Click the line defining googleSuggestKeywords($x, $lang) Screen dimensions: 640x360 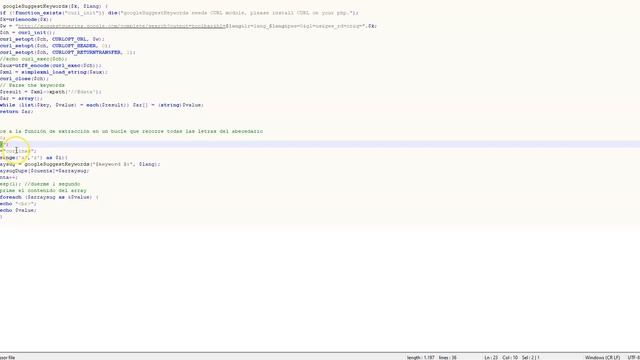[55, 7]
